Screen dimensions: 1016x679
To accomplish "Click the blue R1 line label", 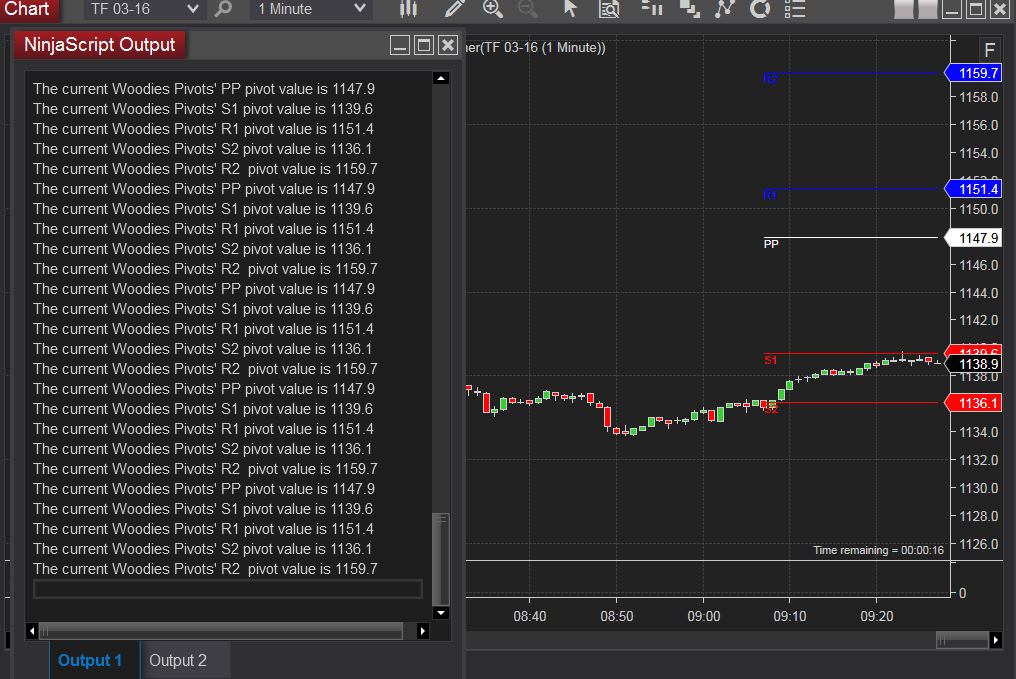I will pyautogui.click(x=770, y=195).
